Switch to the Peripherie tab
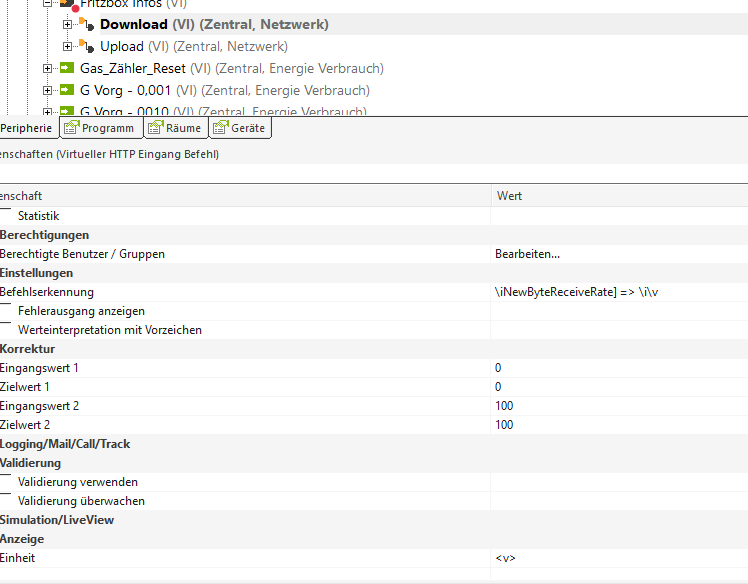 pyautogui.click(x=26, y=128)
